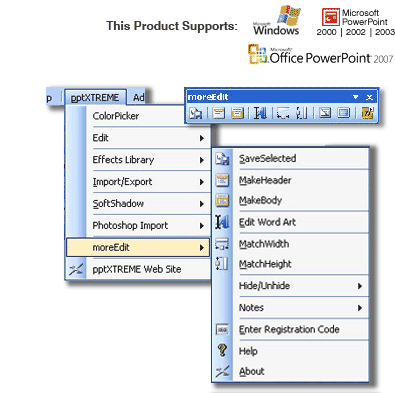Image resolution: width=395 pixels, height=393 pixels.
Task: Click SaveSelected icon in moreEdit toolbar
Action: coord(196,113)
